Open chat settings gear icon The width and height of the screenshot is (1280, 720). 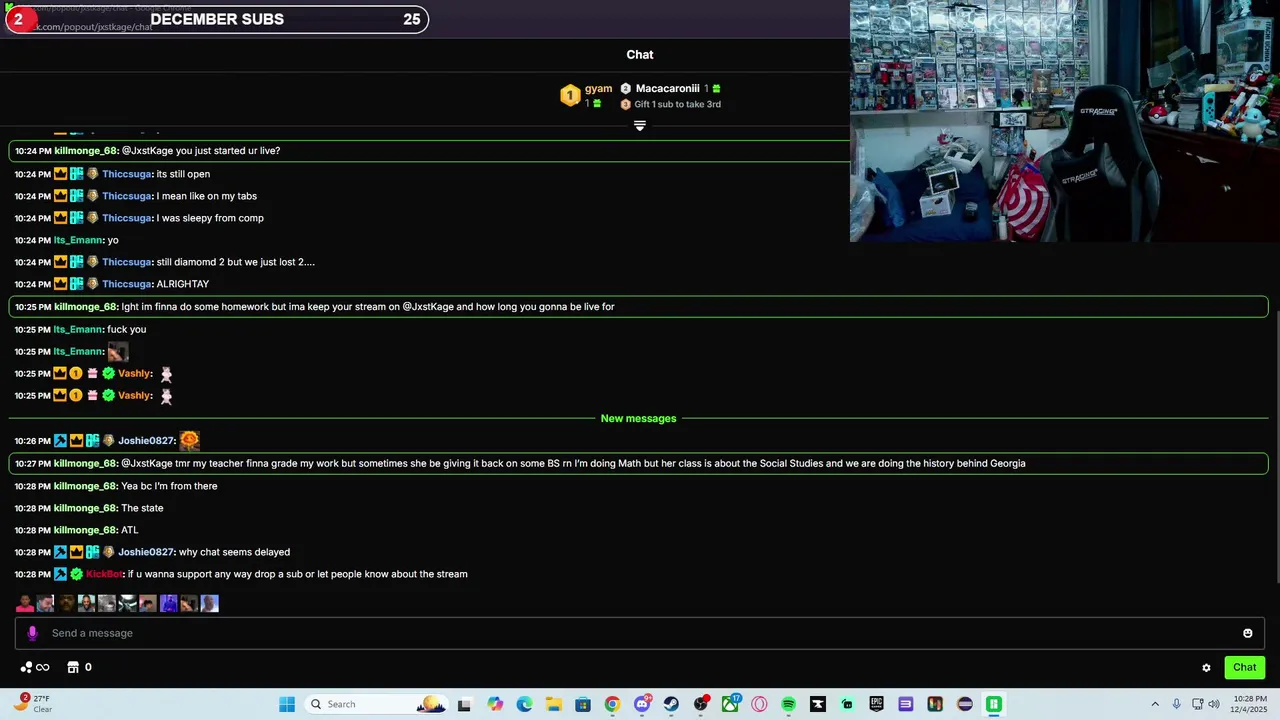(x=1206, y=668)
